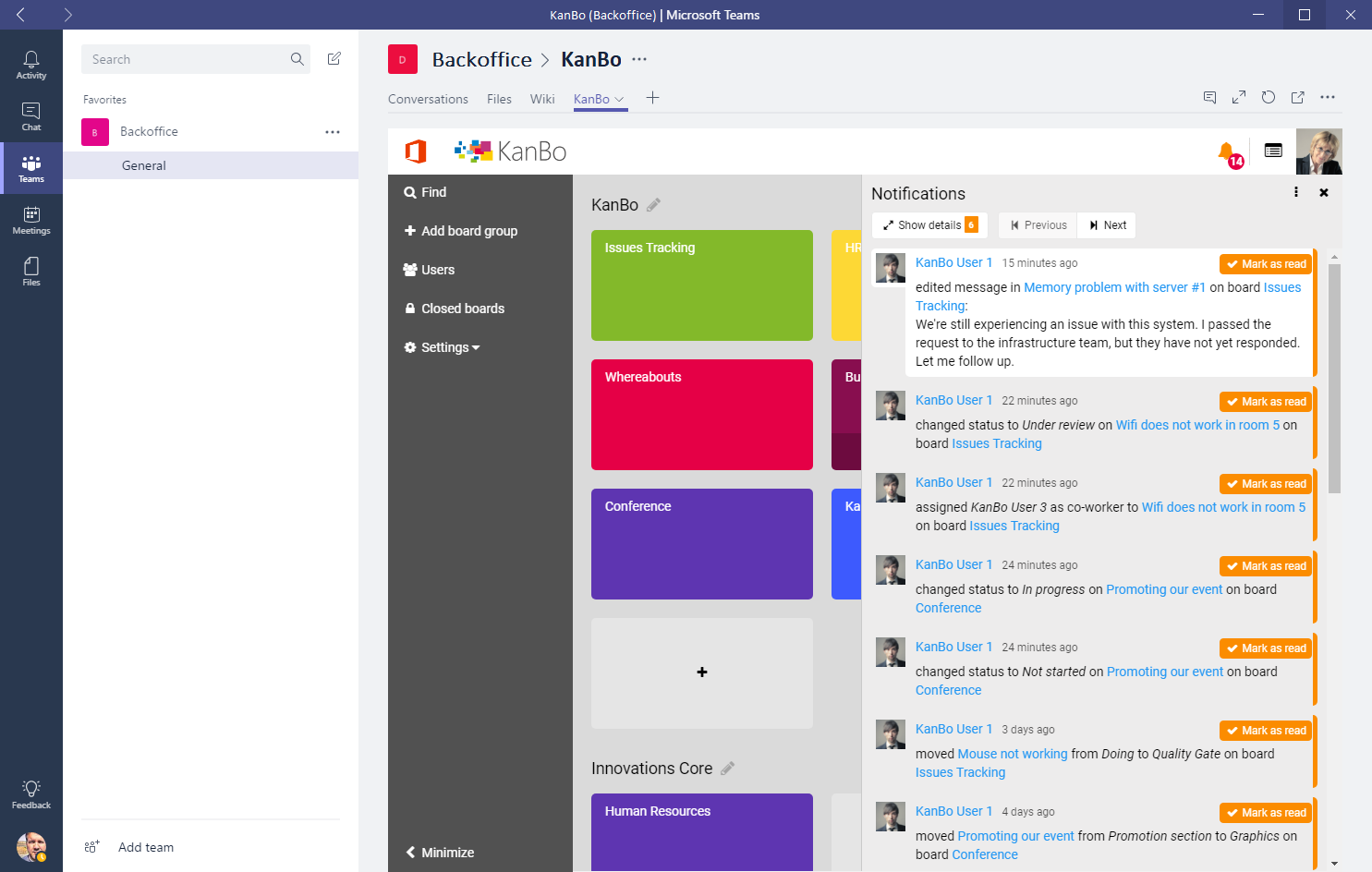Screen dimensions: 1372x872
Task: Go to Next notification
Action: click(x=1107, y=225)
